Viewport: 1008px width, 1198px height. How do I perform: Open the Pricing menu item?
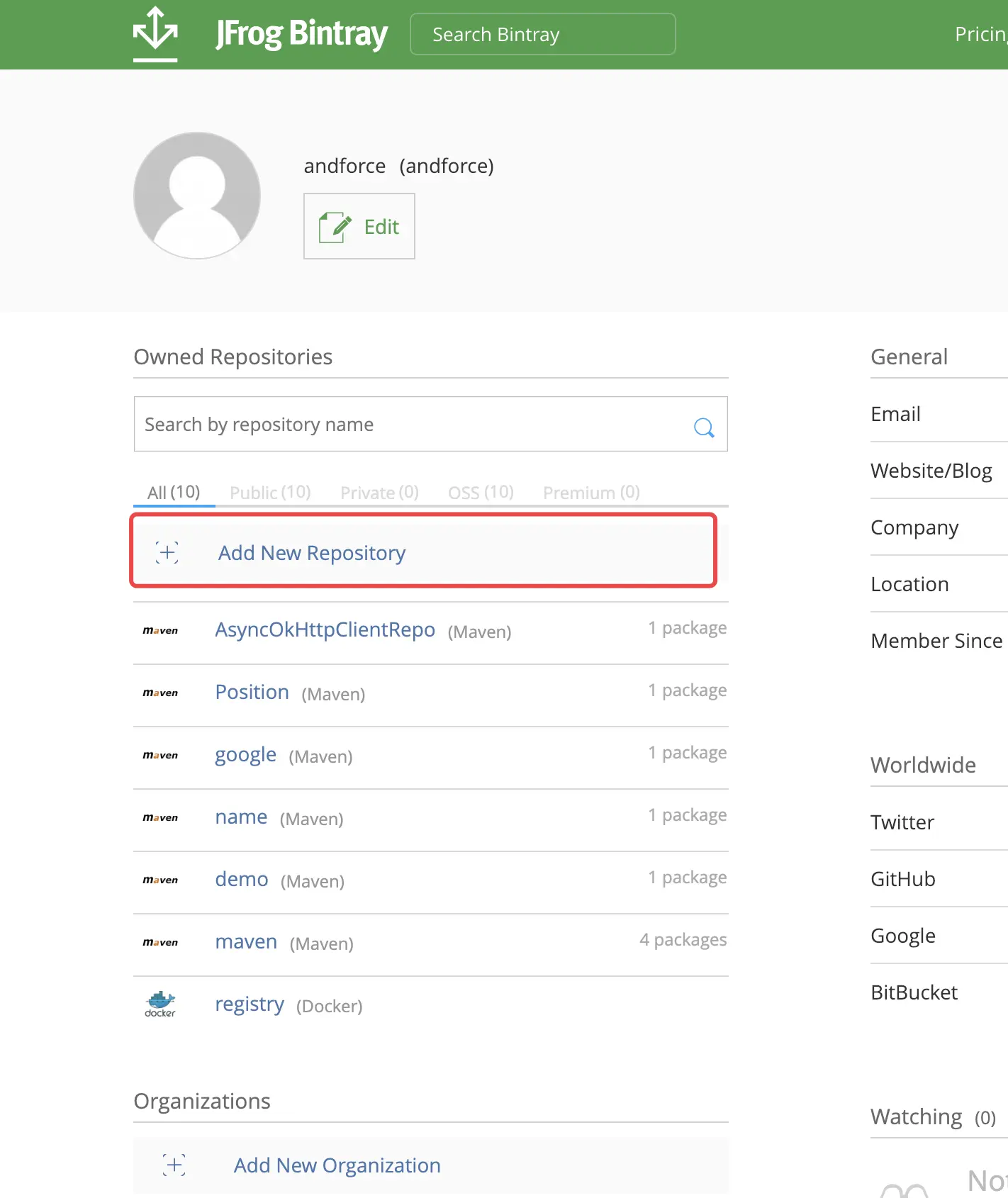coord(981,34)
